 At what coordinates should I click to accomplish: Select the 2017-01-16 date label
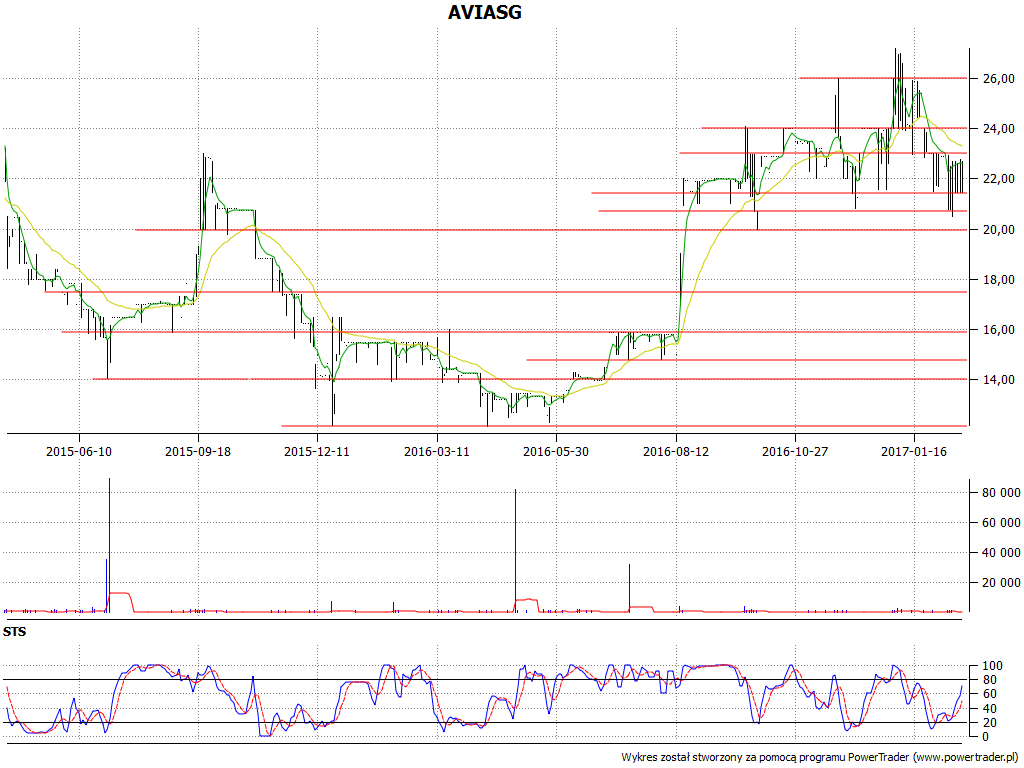[914, 451]
